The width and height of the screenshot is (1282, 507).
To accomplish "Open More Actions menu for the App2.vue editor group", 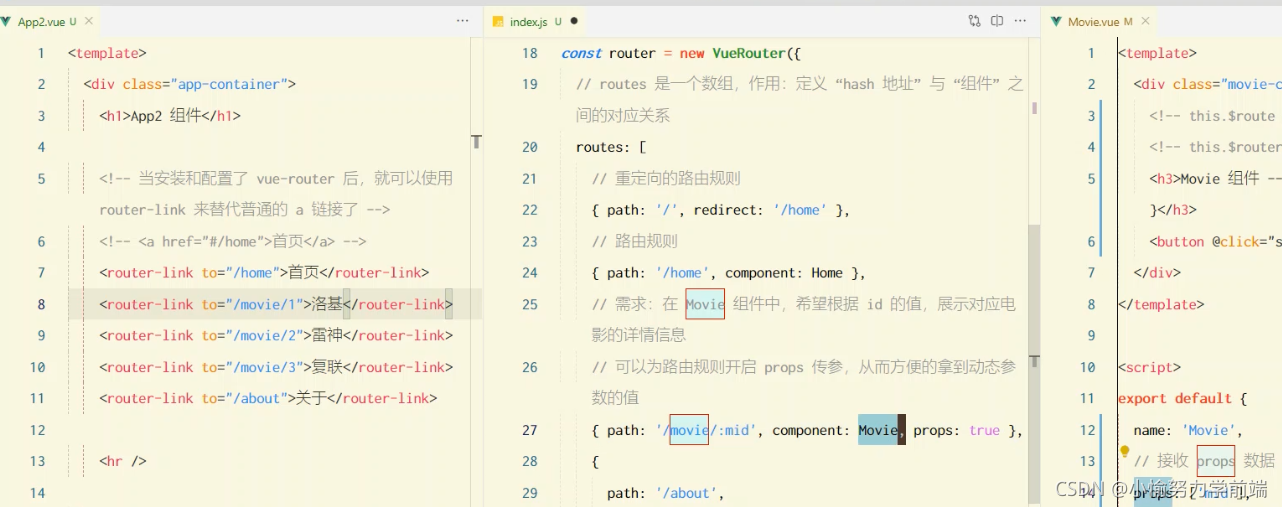I will 462,21.
